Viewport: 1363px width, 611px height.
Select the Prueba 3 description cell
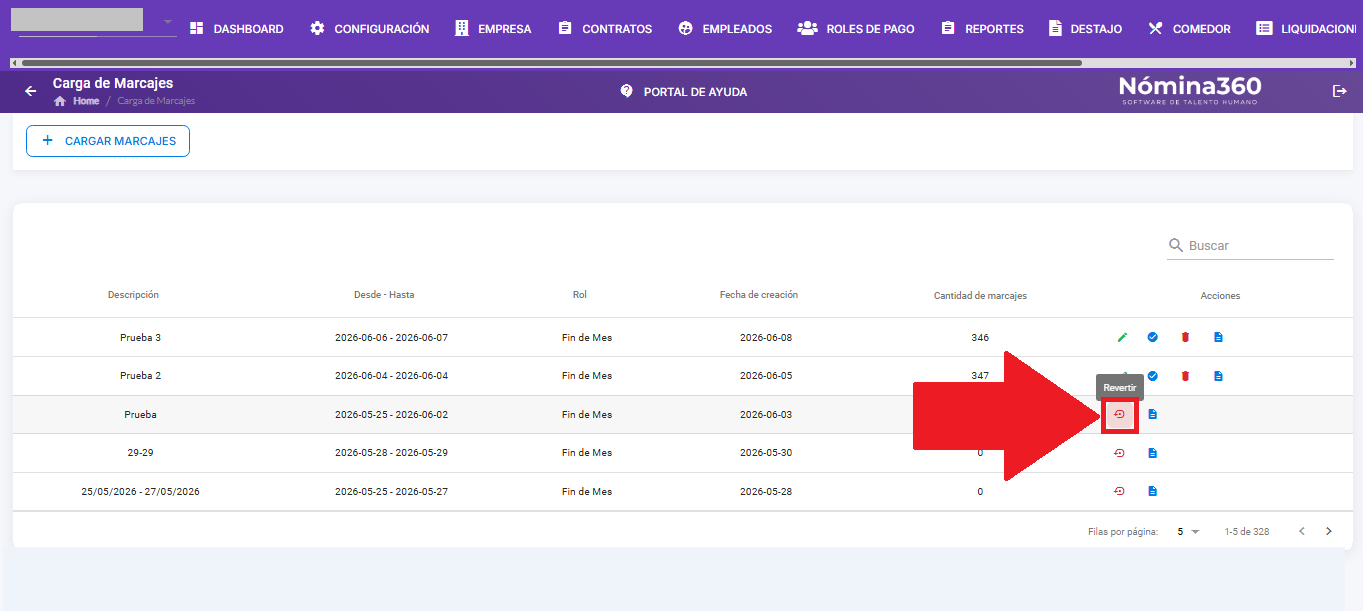pyautogui.click(x=140, y=337)
